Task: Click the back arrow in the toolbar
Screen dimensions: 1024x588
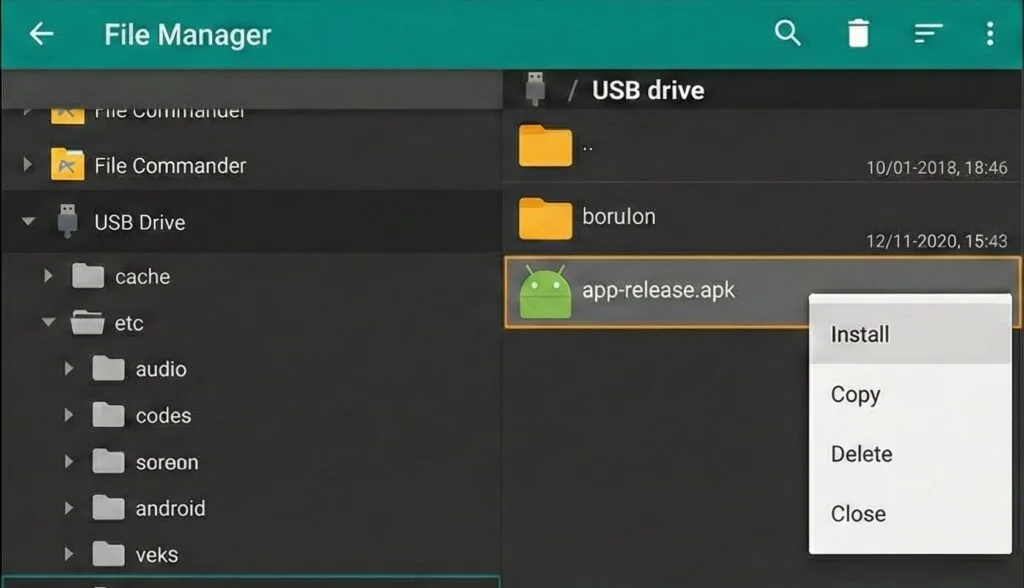Action: coord(40,33)
